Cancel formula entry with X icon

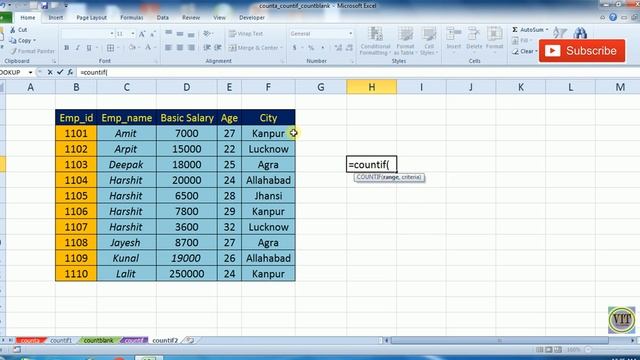coord(50,72)
